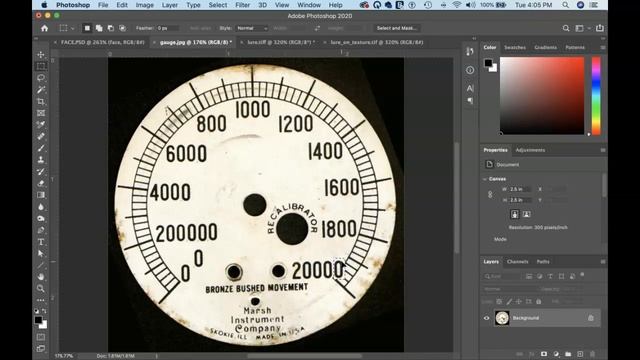This screenshot has height=360, width=640.
Task: Open the Paragraph panel icon
Action: tap(470, 100)
